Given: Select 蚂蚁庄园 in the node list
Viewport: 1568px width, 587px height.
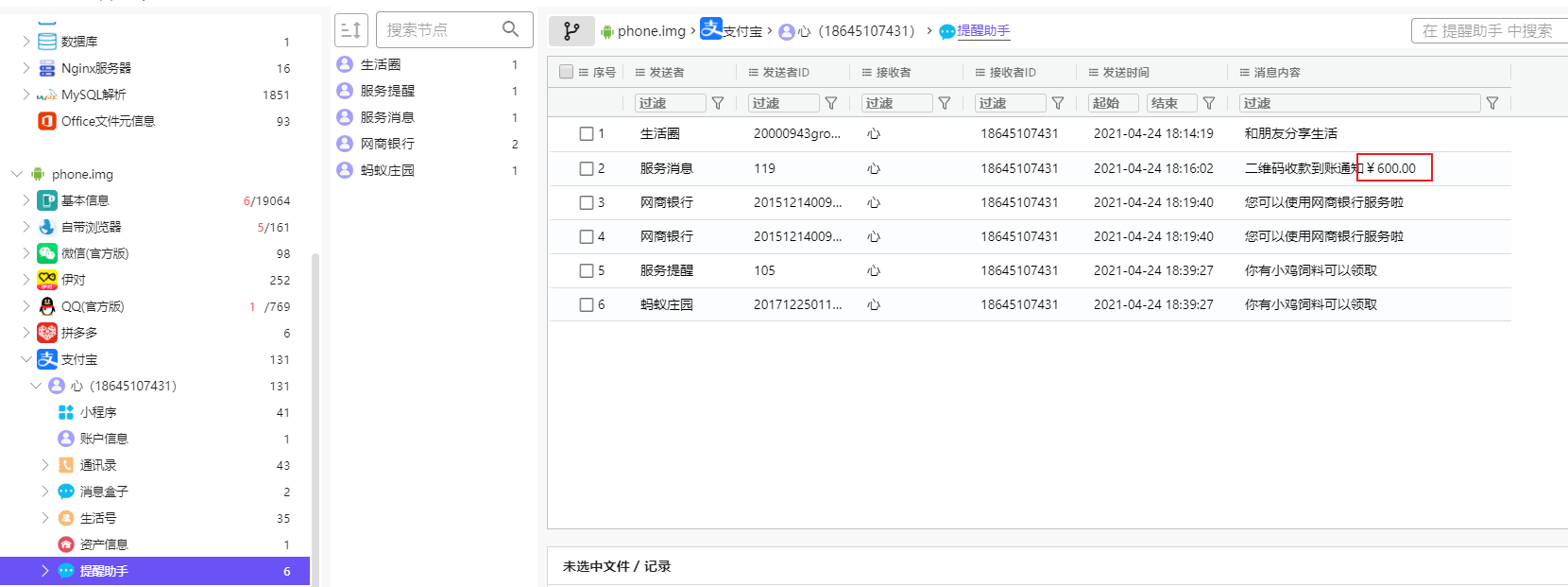Looking at the screenshot, I should pyautogui.click(x=387, y=170).
